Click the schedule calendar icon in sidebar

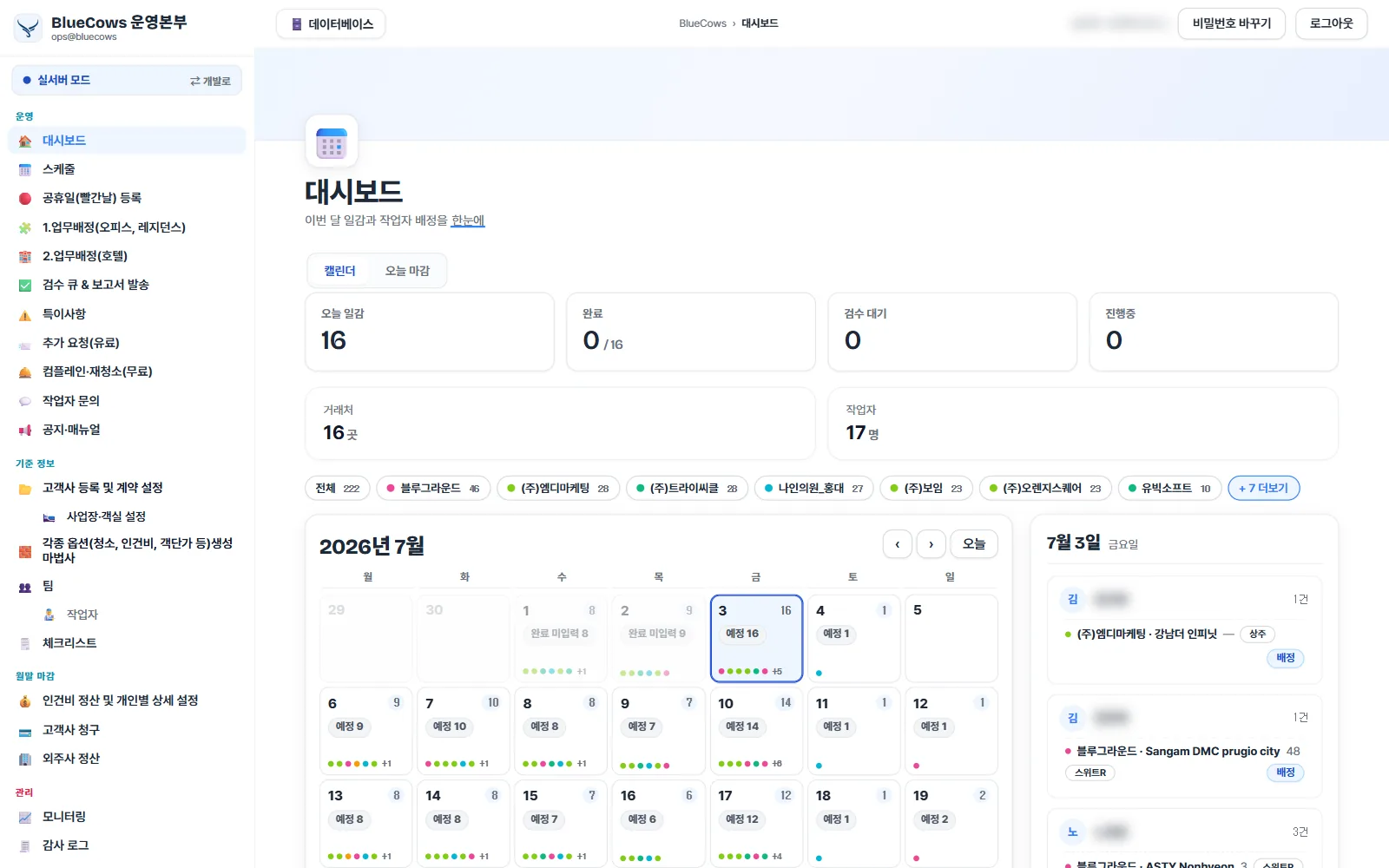pos(25,169)
